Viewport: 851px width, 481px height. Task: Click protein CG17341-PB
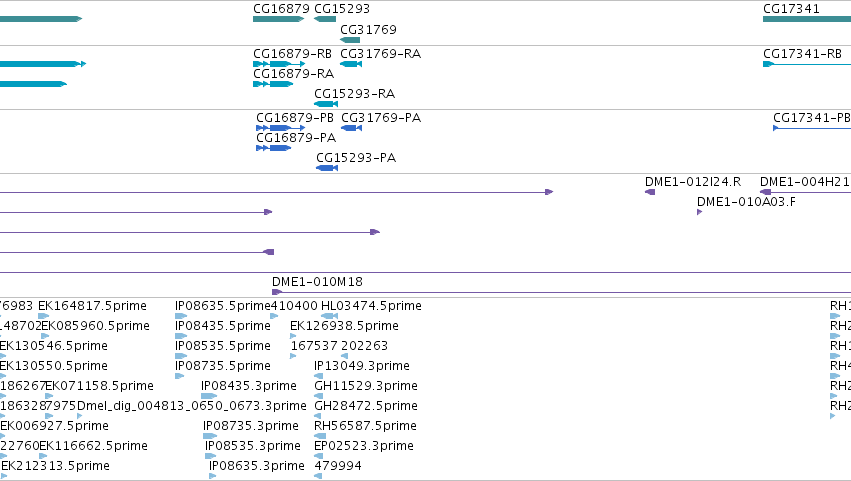click(812, 128)
